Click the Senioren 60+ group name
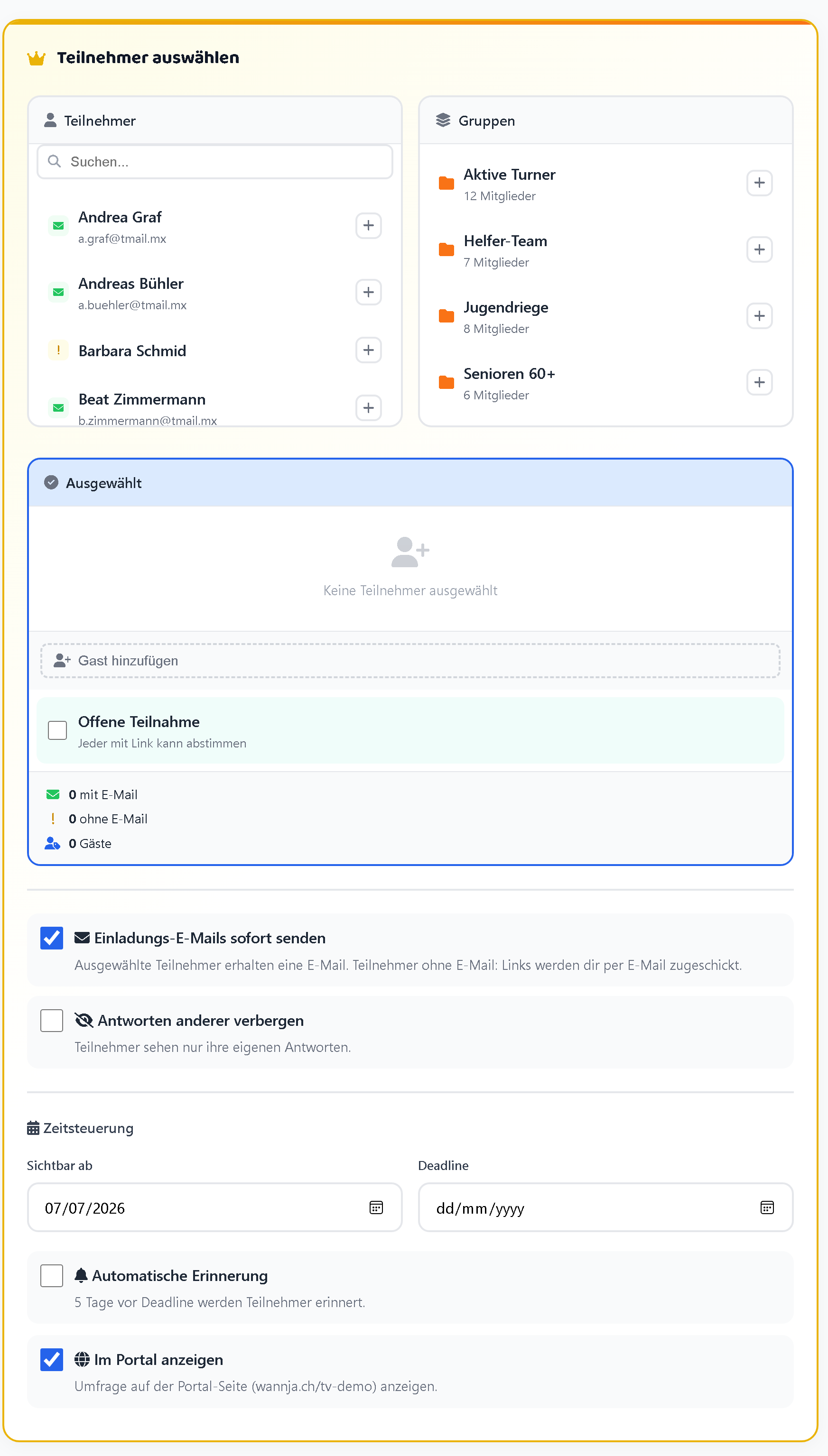 [x=510, y=374]
